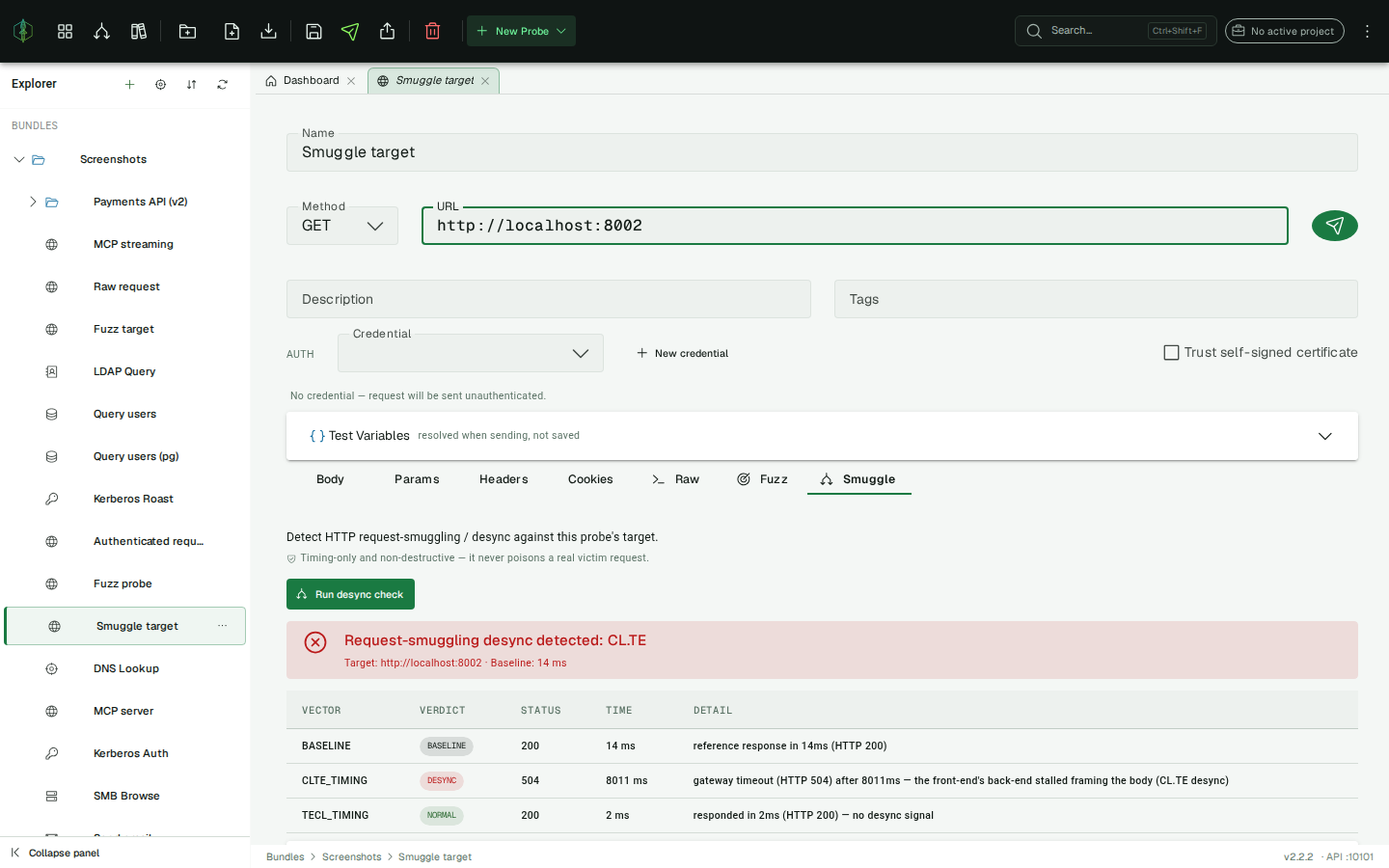Click the import download icon in toolbar
The image size is (1389, 868).
pyautogui.click(x=269, y=31)
